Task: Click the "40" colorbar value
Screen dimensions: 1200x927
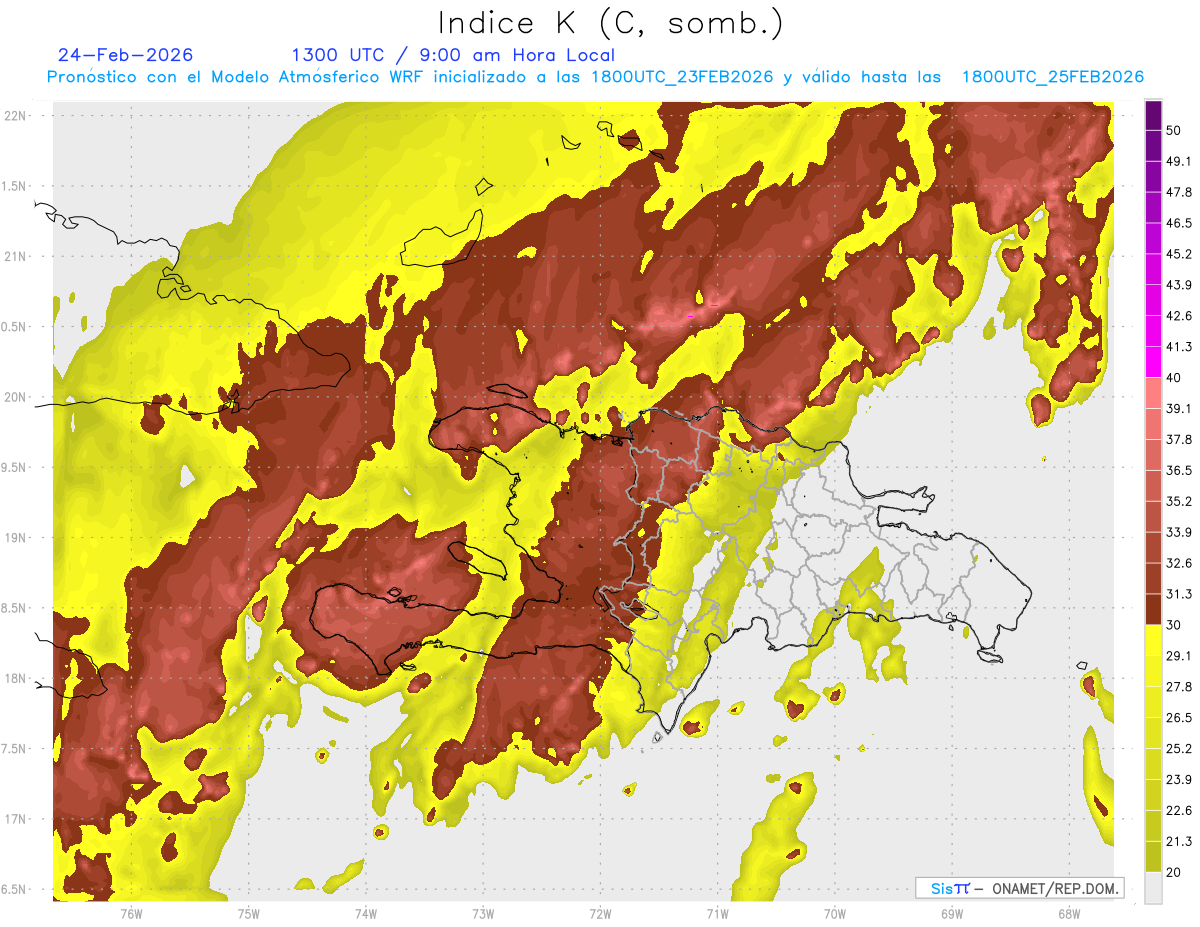Action: tap(1176, 378)
